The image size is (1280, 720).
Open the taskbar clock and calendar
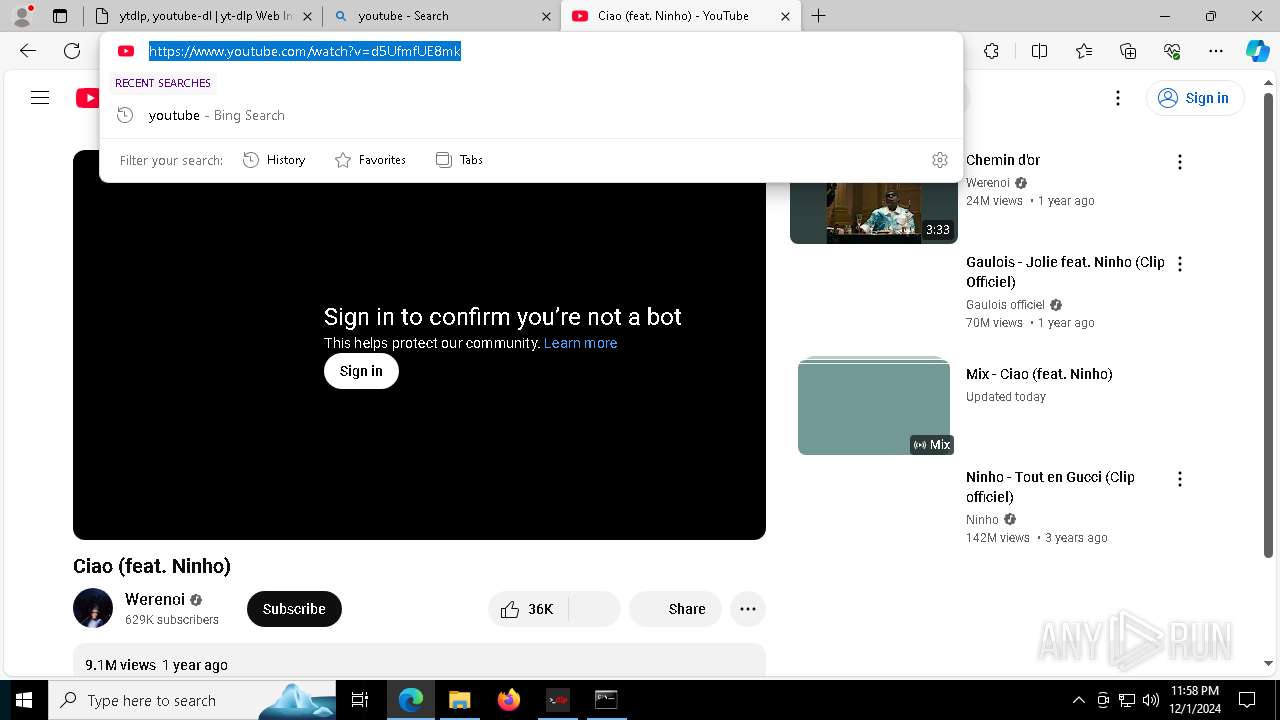tap(1195, 700)
